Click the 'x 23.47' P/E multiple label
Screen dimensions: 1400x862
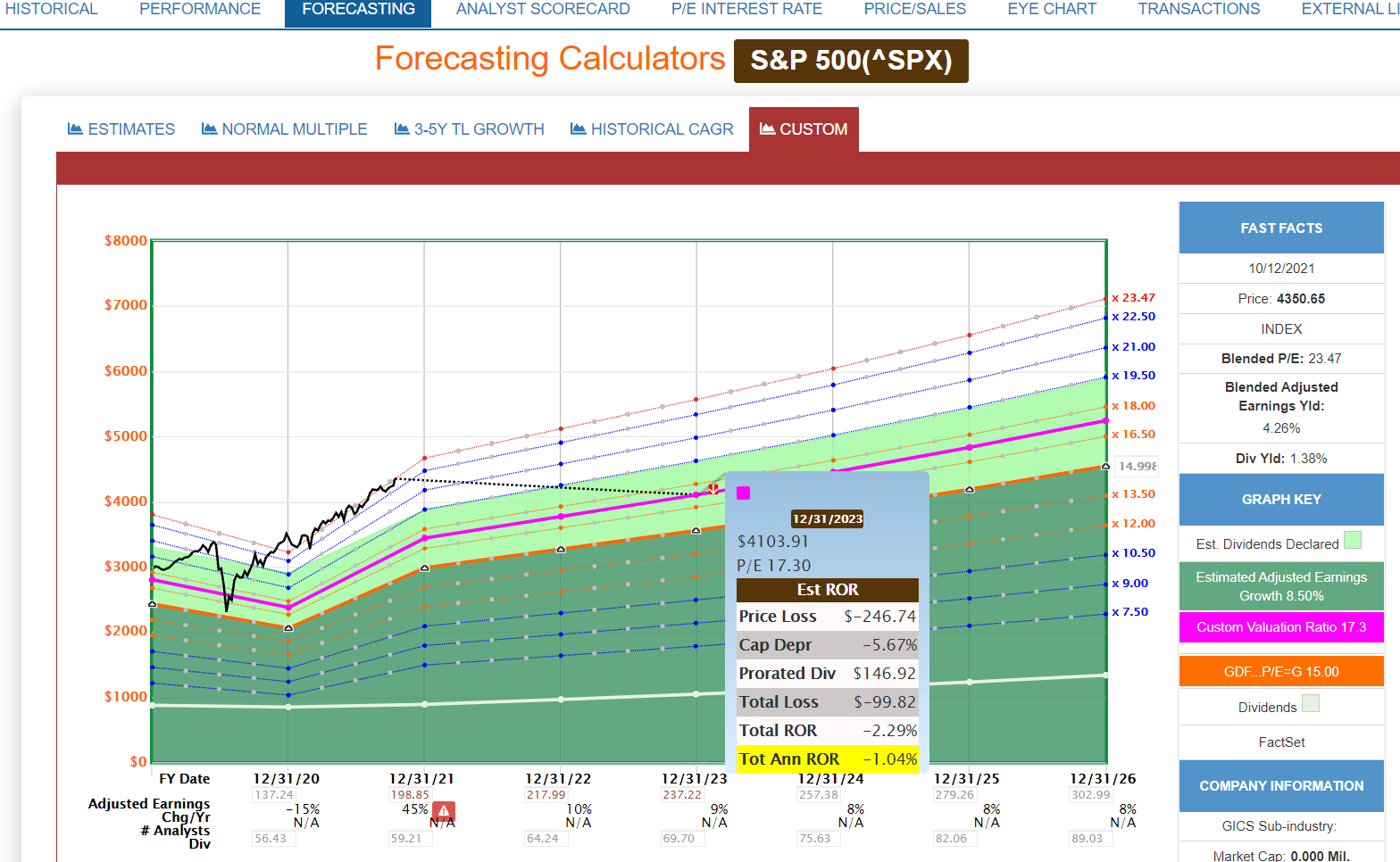(x=1133, y=298)
